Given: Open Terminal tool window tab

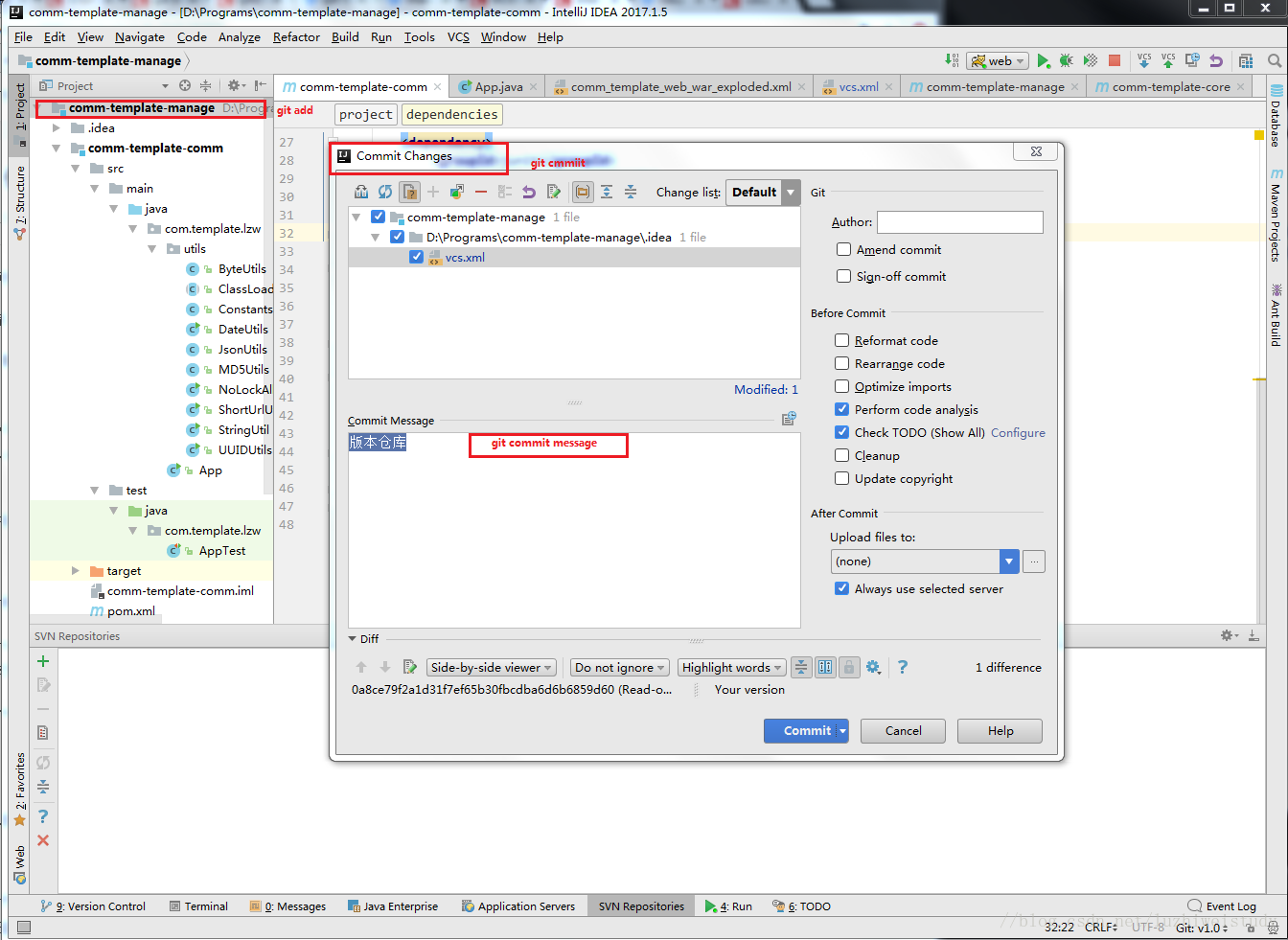Looking at the screenshot, I should point(198,906).
